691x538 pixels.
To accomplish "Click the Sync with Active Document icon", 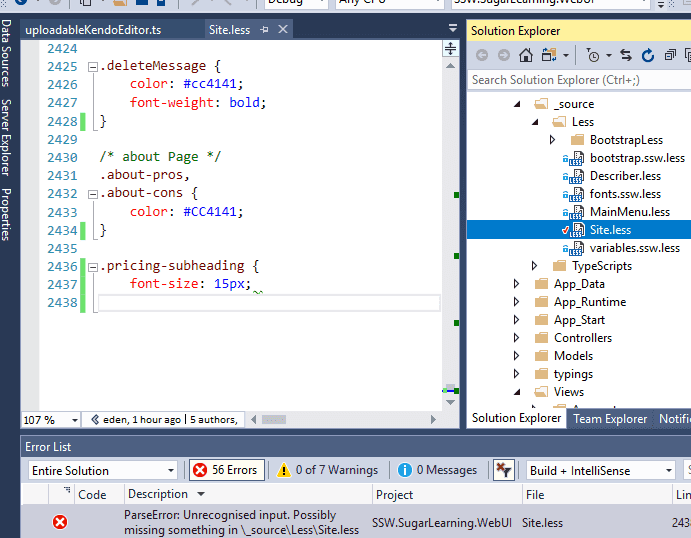I will [626, 55].
